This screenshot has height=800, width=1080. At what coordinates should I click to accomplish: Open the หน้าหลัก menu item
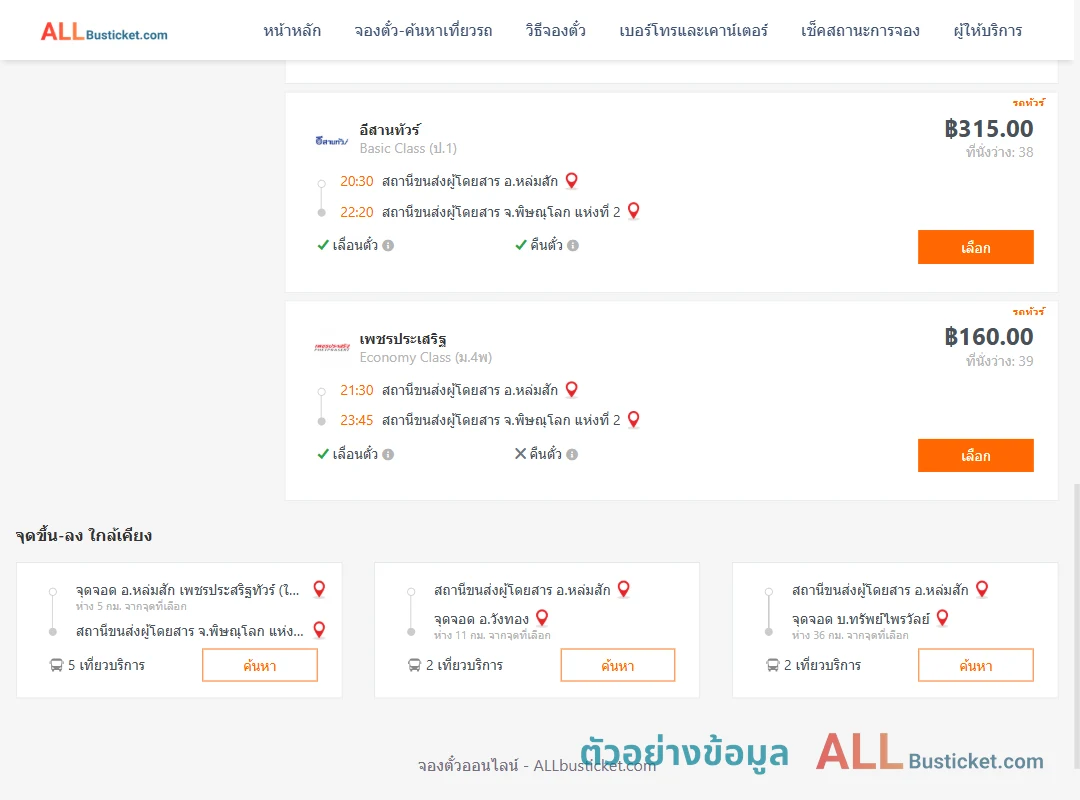pos(292,31)
